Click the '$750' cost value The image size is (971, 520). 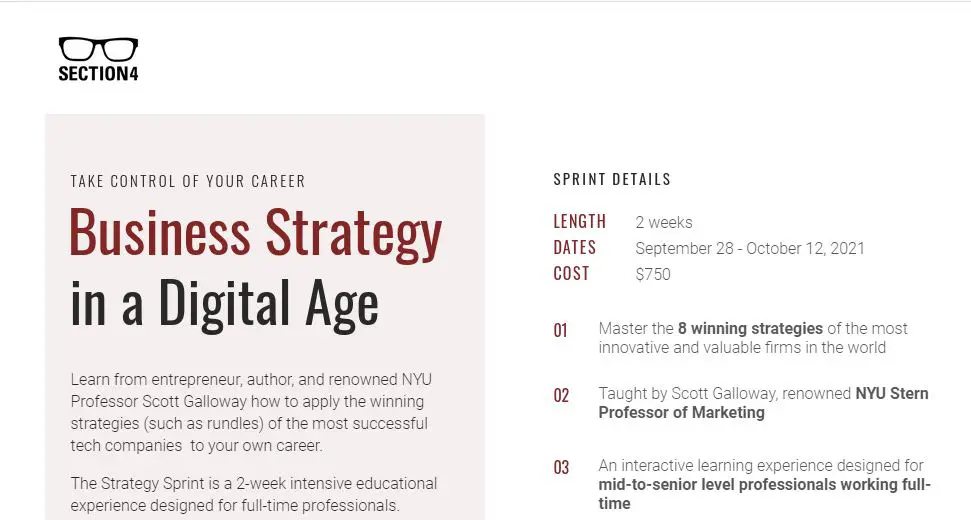pos(653,274)
